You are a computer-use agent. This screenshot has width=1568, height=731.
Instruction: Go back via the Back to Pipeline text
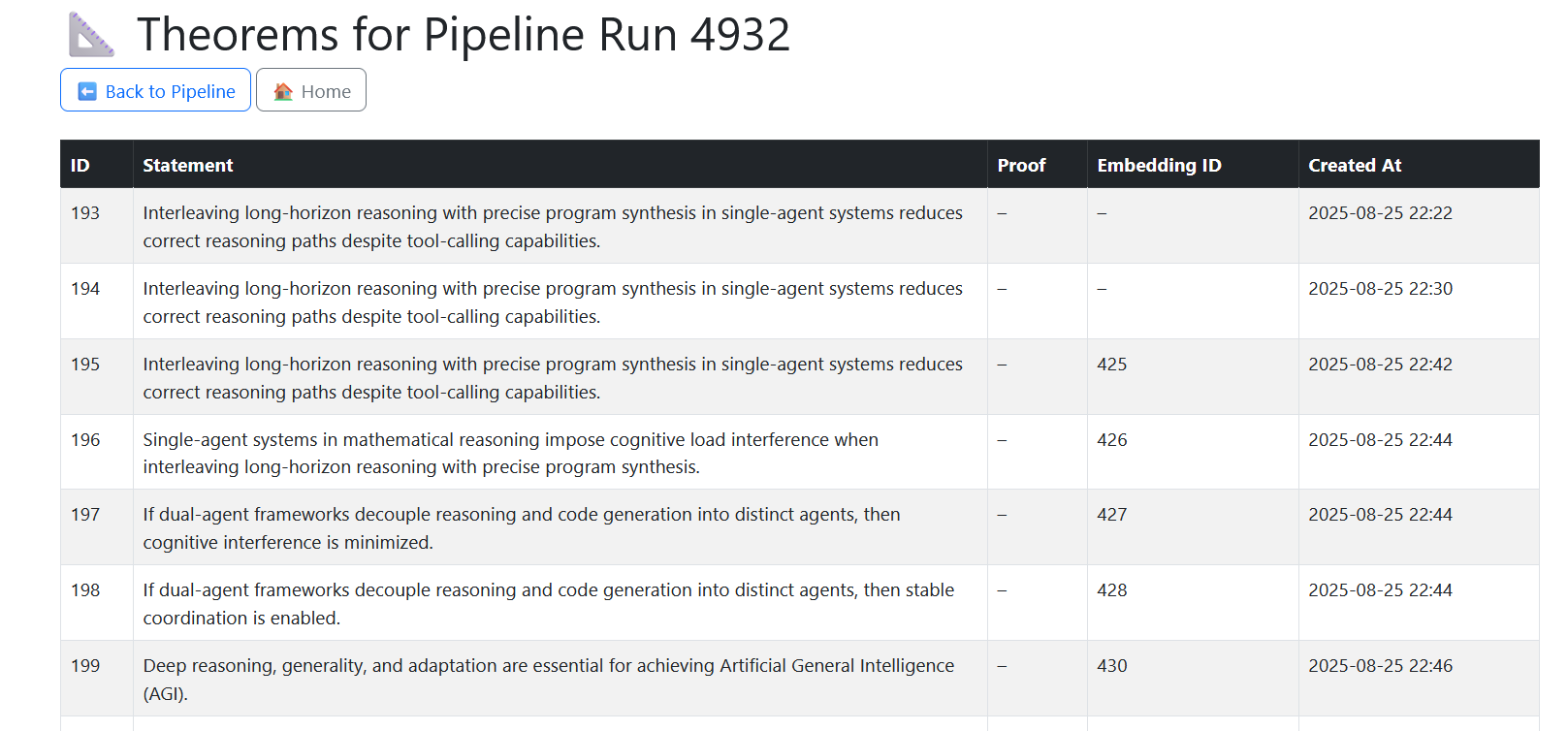point(170,91)
